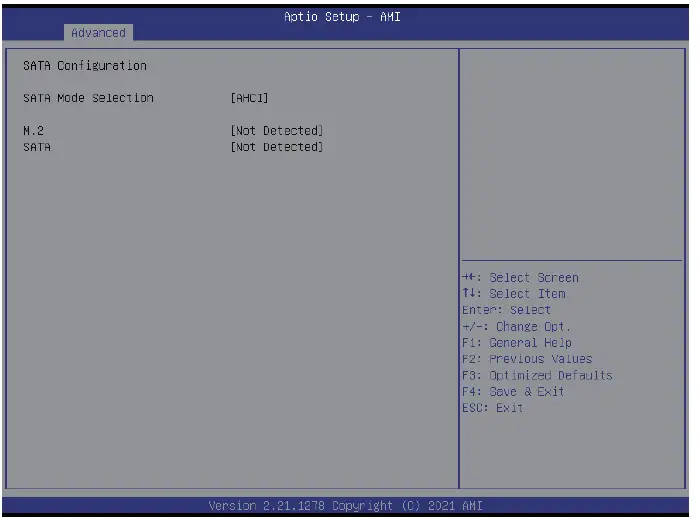The image size is (698, 517).
Task: Click the SATA Configuration heading
Action: [85, 66]
